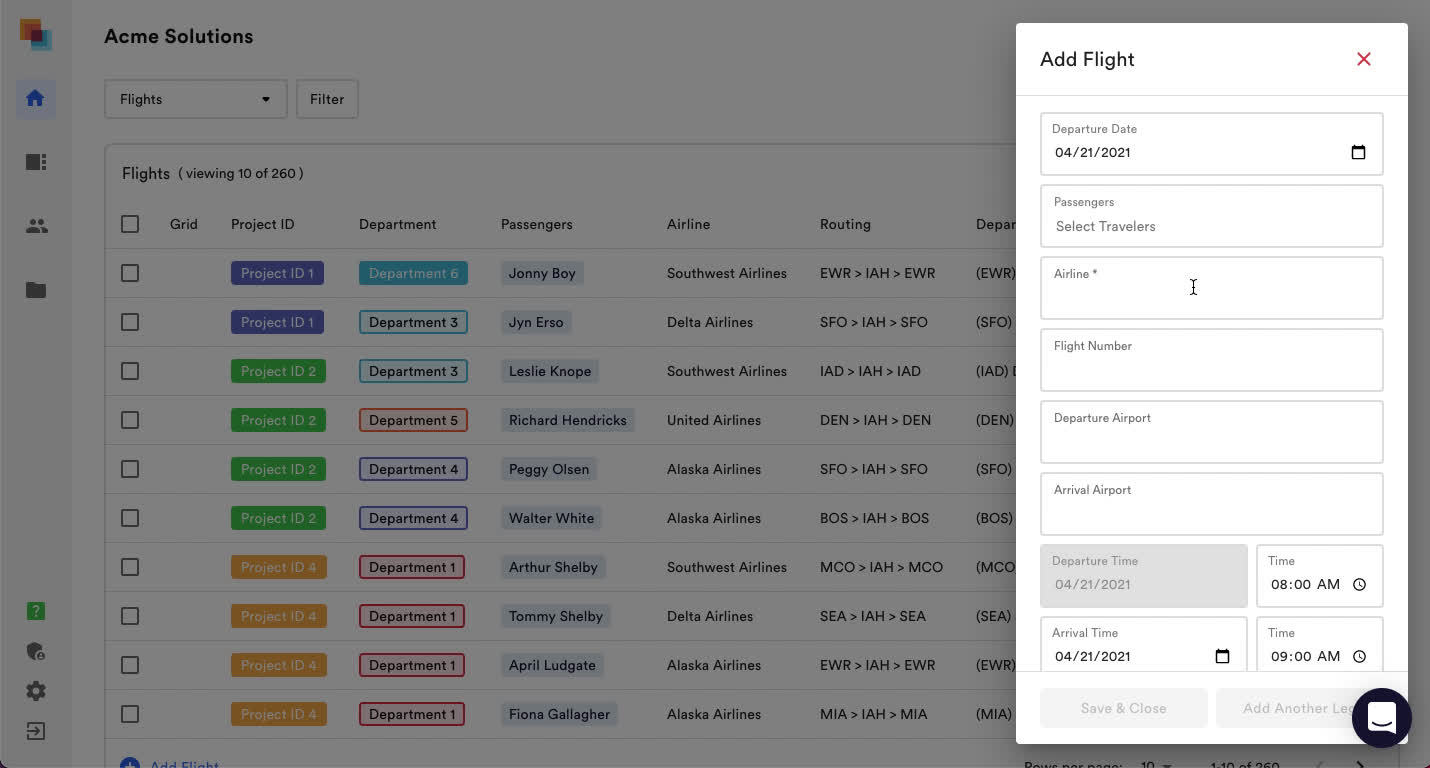
Task: Click routing BOS > IAH > BOS
Action: 874,518
